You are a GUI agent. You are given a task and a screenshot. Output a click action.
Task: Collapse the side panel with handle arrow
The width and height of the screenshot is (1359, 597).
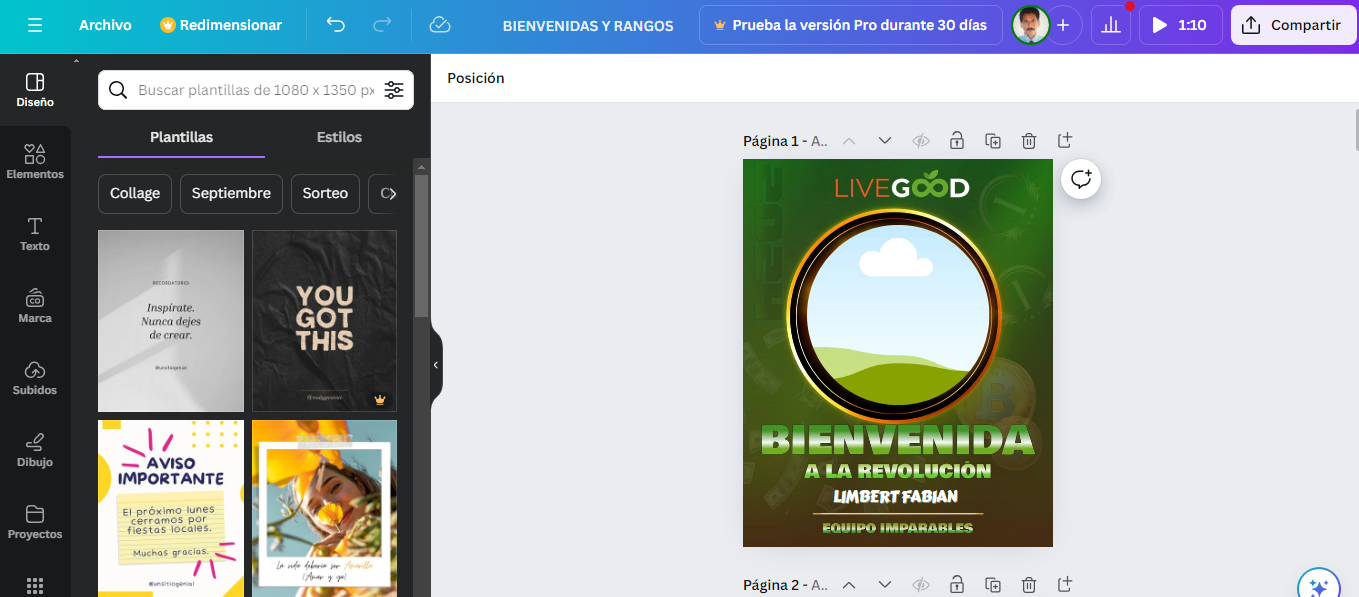point(436,365)
